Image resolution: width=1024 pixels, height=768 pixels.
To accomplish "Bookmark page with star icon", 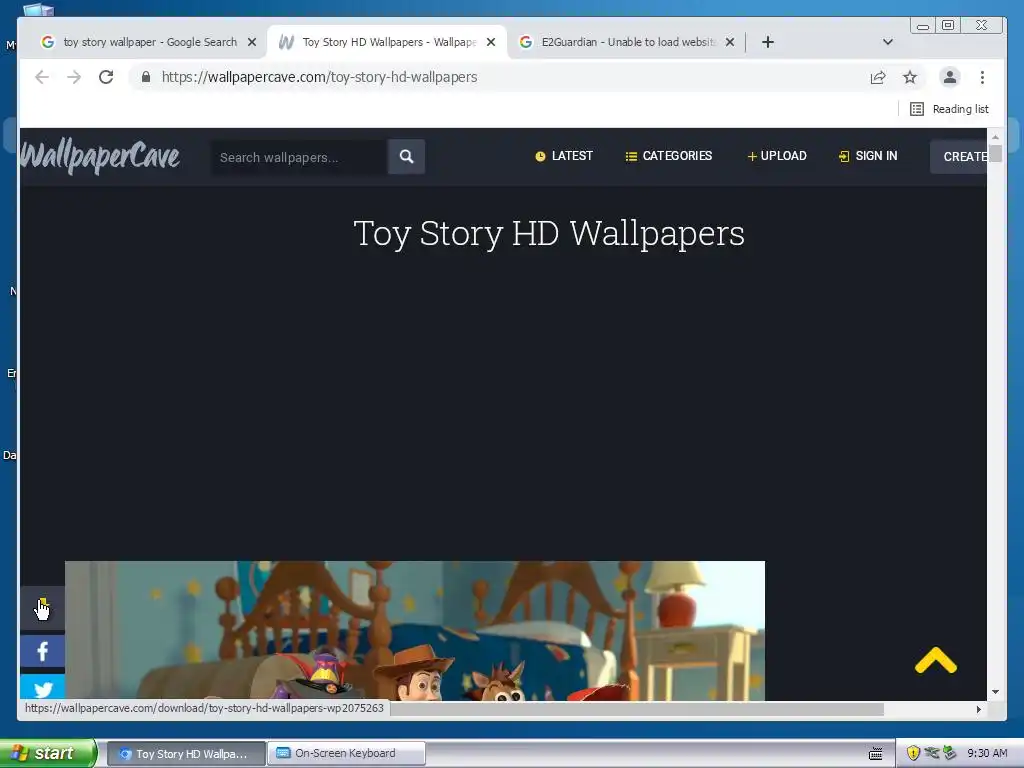I will (910, 78).
